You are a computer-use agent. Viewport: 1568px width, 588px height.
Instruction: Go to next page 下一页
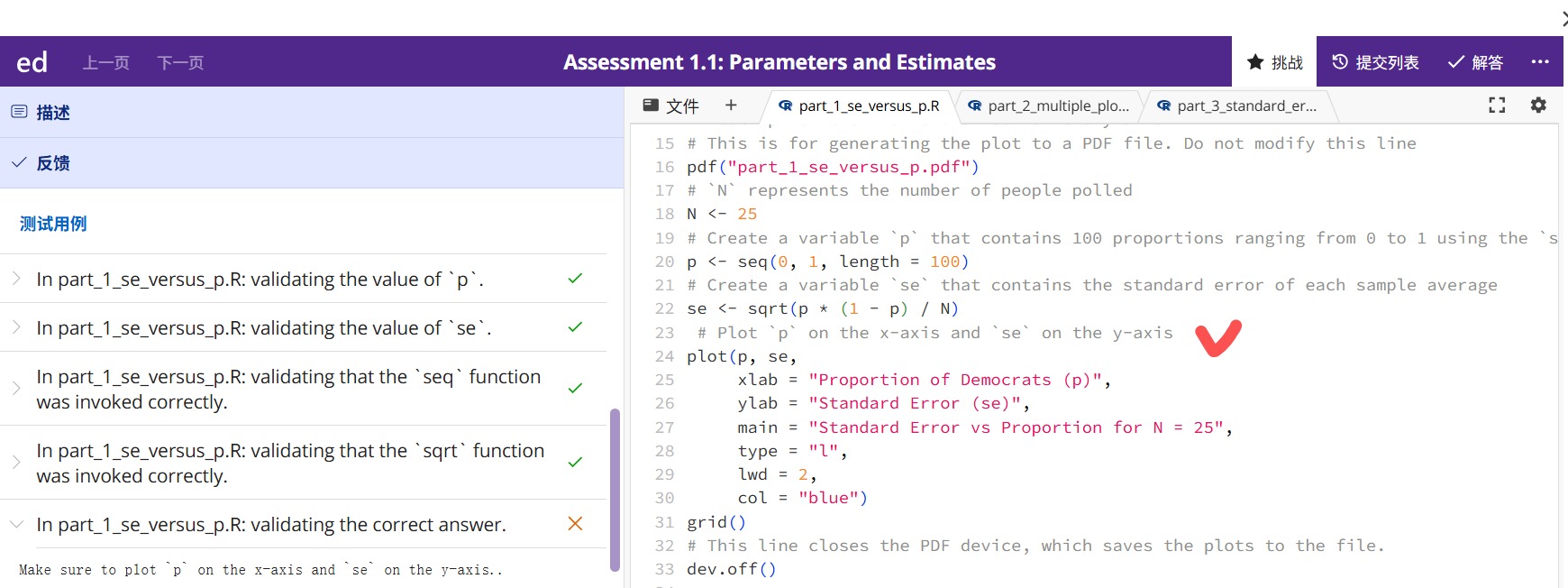[x=180, y=62]
